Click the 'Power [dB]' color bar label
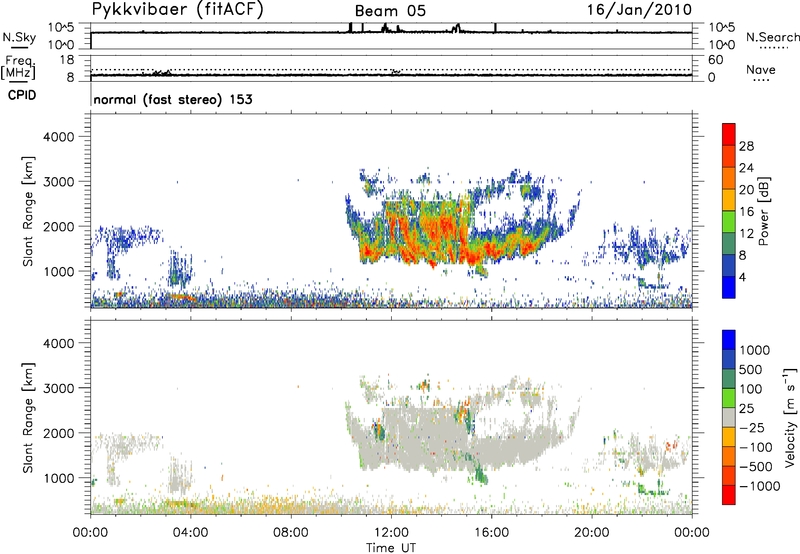 (763, 211)
